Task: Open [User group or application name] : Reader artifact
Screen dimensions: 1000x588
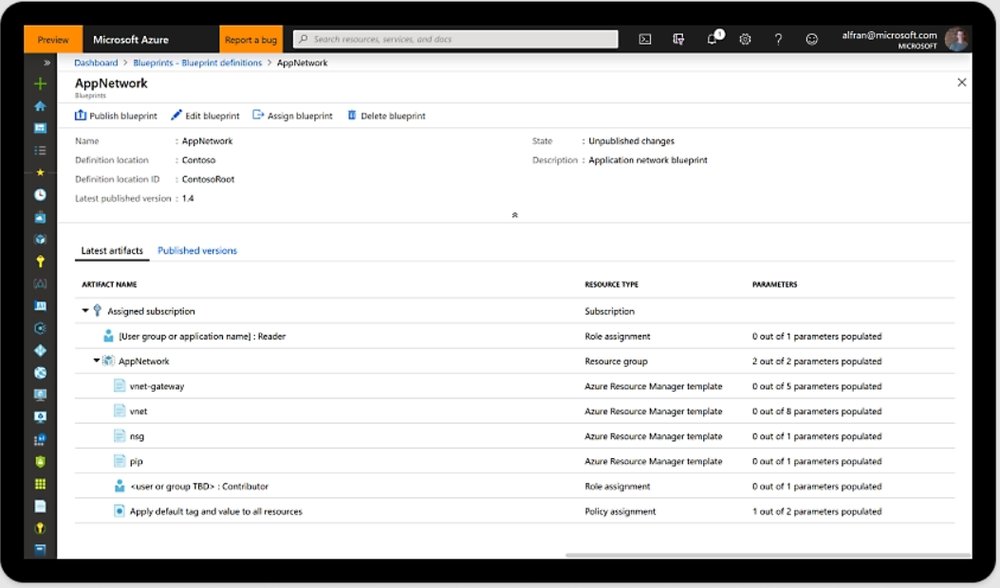Action: [x=202, y=336]
